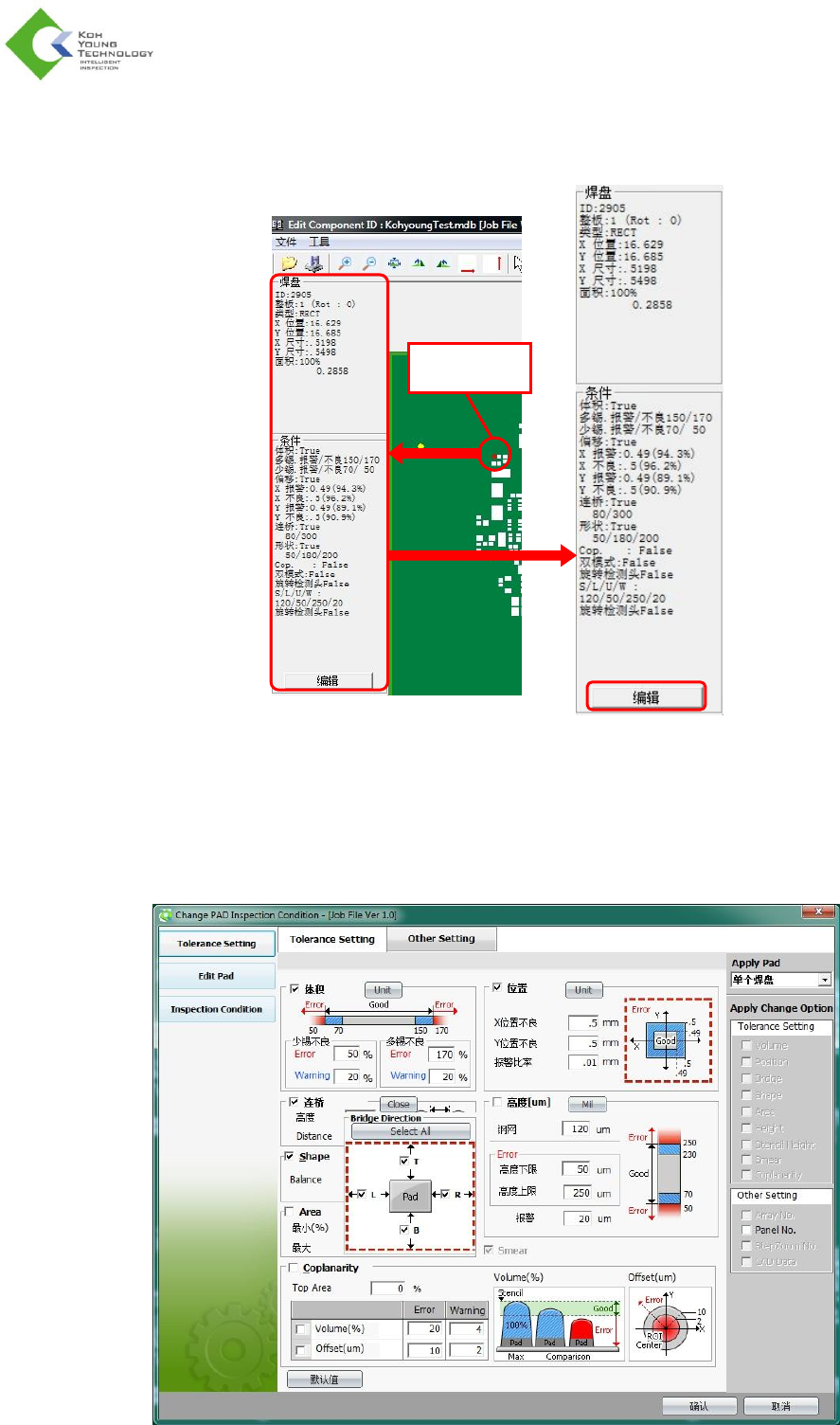Screen dimensions: 840x1425
Task: Enable the Coplanarity checkbox
Action: click(x=295, y=1268)
